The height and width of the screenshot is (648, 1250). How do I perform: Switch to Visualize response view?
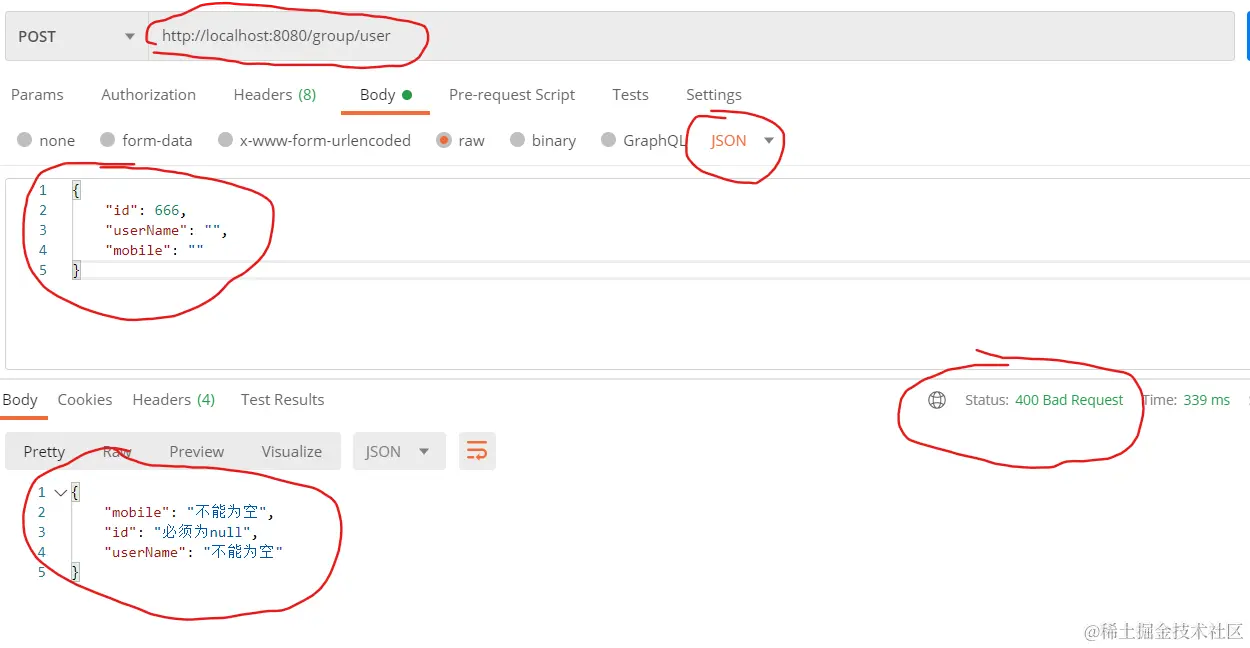292,452
